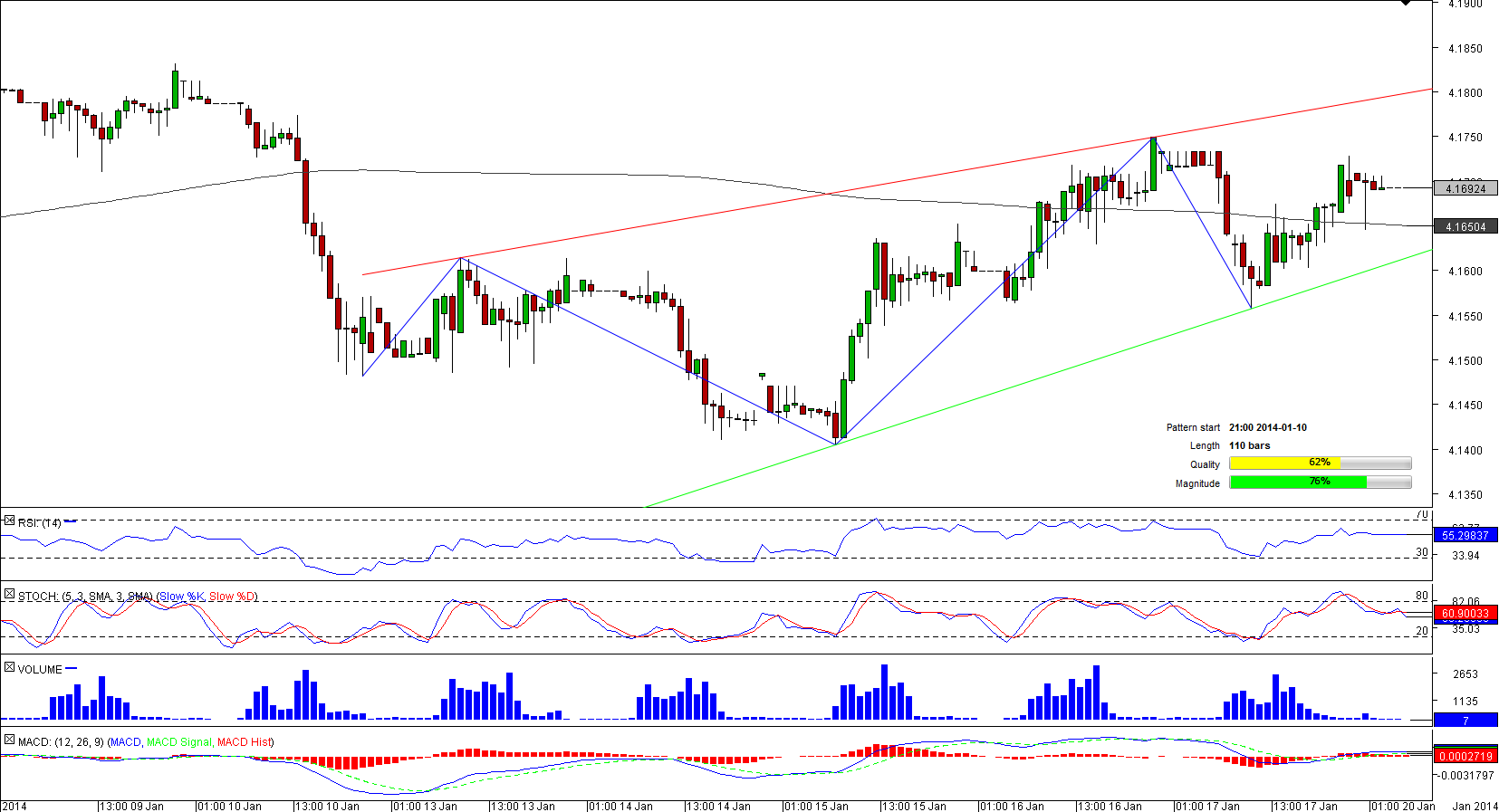Click the black marker at top-right corner
The height and width of the screenshot is (812, 1499).
pyautogui.click(x=1406, y=3)
